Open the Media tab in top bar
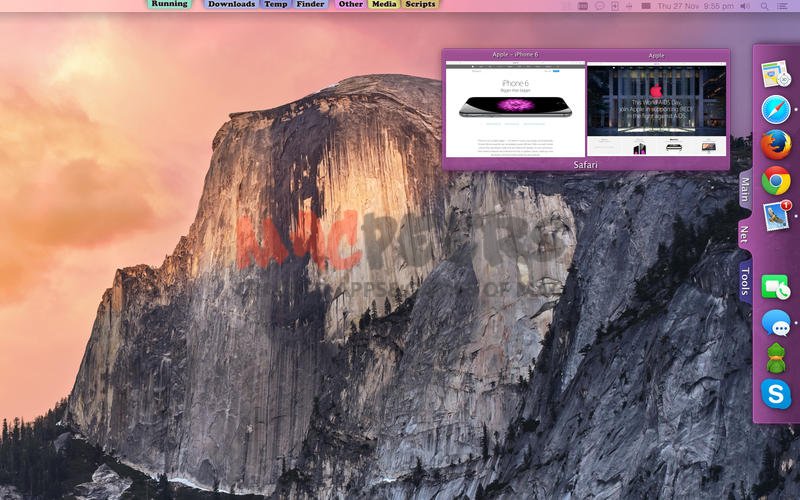 (x=384, y=4)
